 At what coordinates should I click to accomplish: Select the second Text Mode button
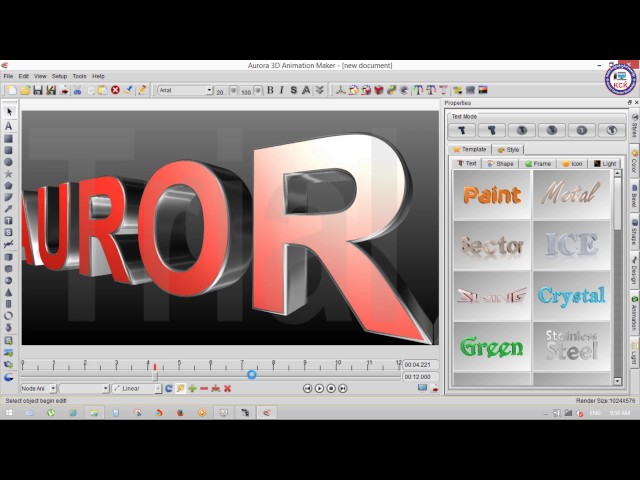pyautogui.click(x=492, y=130)
